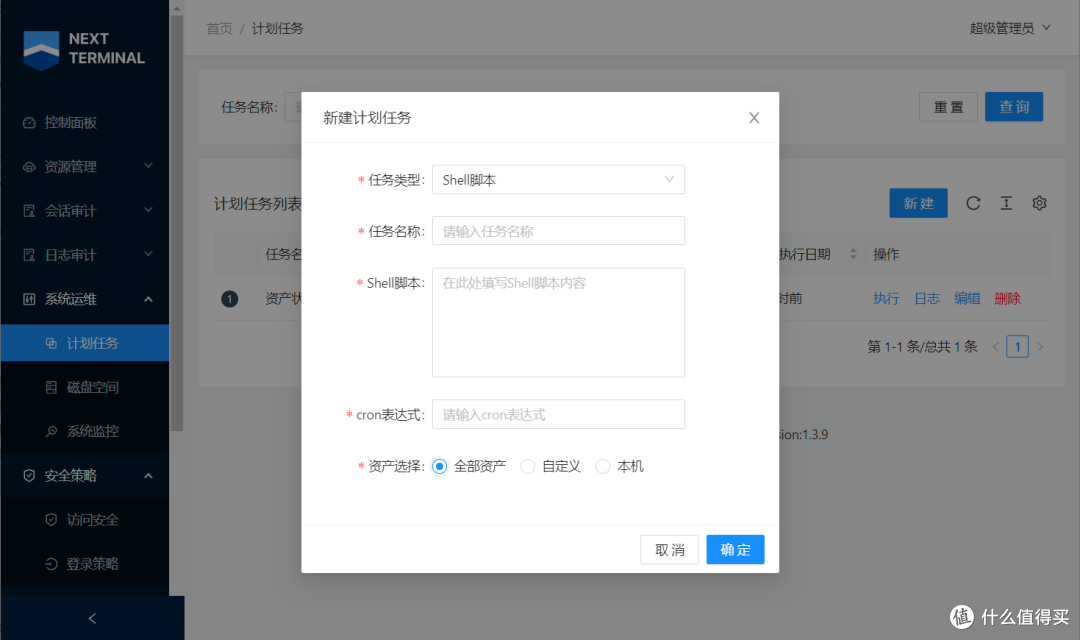The width and height of the screenshot is (1080, 640).
Task: Click page number 1 in pagination
Action: coord(1017,347)
